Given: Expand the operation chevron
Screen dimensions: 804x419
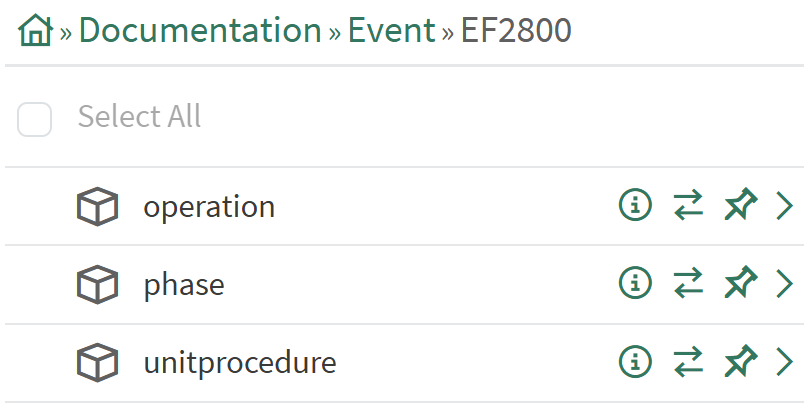Looking at the screenshot, I should click(785, 206).
